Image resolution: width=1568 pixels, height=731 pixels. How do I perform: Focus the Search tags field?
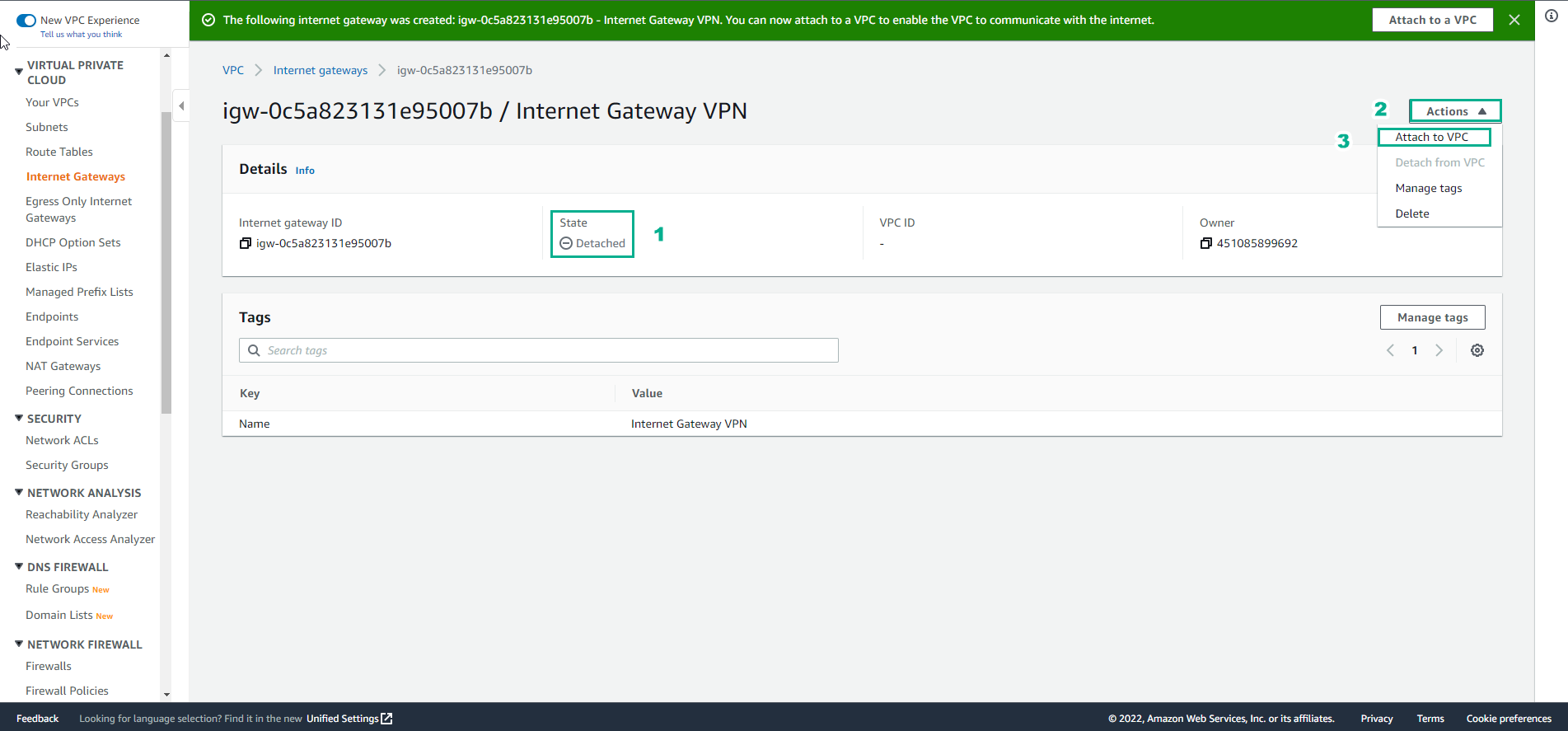[x=539, y=350]
